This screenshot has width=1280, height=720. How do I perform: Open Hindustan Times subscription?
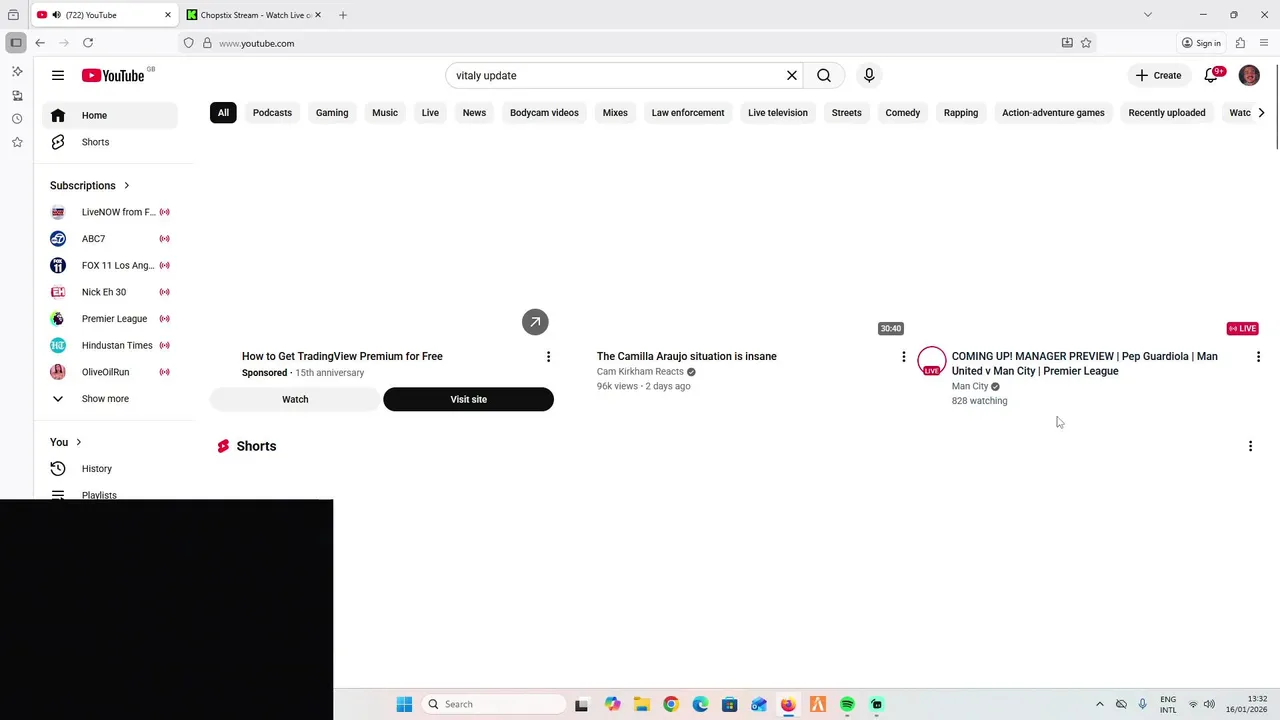point(110,345)
